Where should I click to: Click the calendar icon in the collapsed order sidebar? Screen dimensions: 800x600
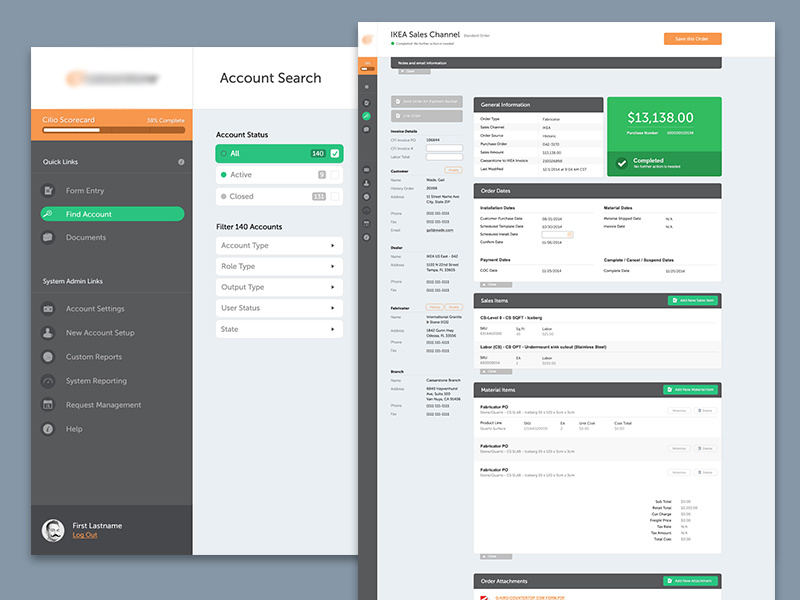366,224
